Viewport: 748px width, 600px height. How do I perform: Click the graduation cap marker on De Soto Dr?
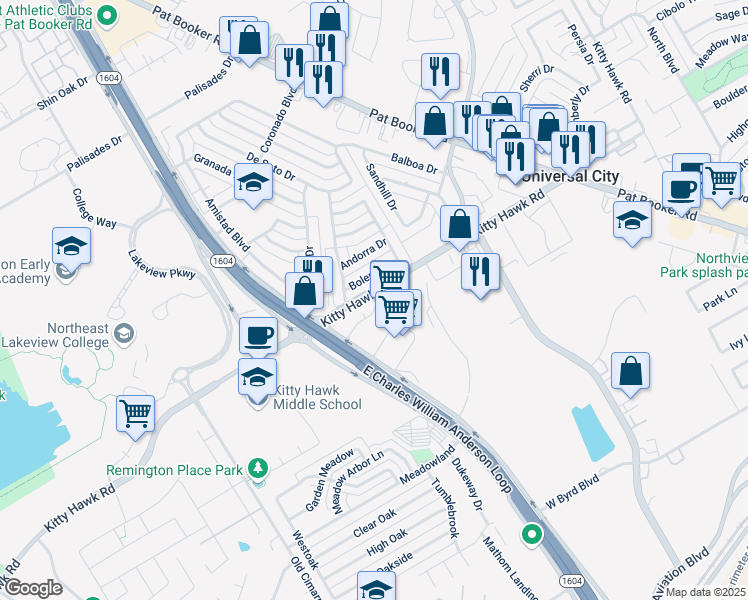tap(254, 182)
